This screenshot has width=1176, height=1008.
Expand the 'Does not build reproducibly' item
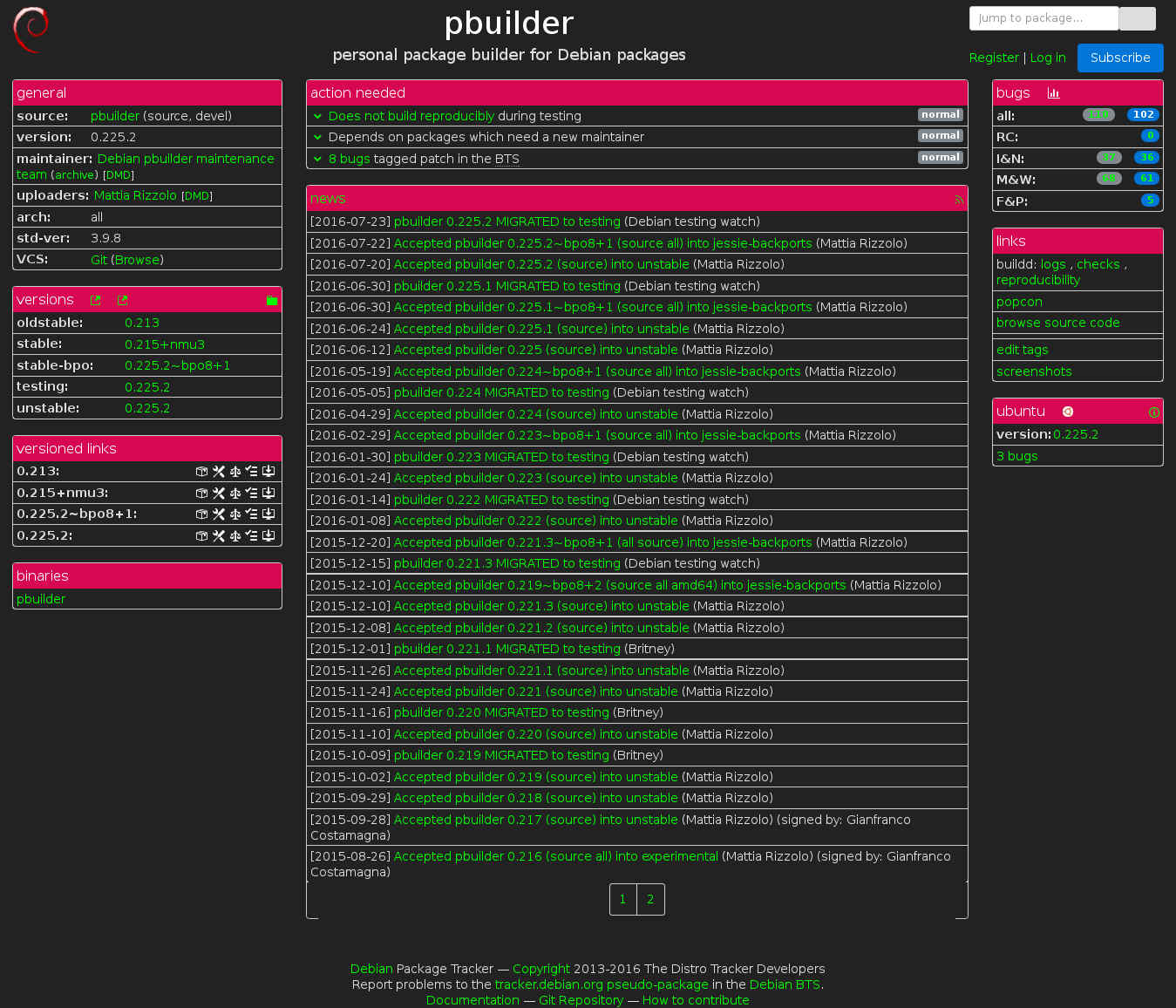click(x=318, y=116)
